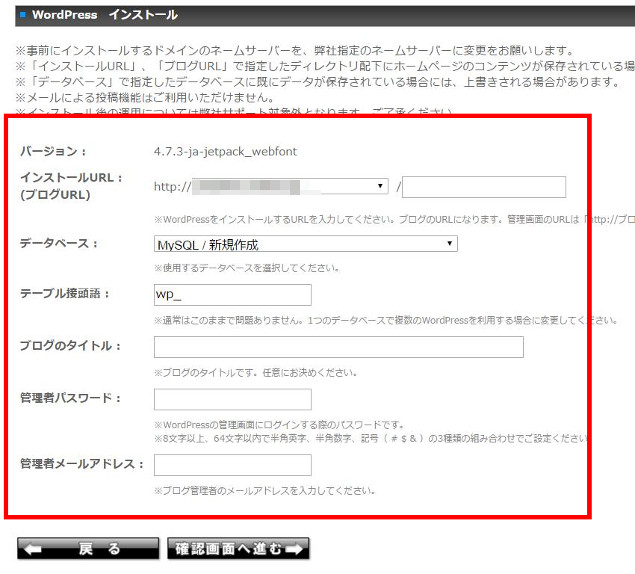635x574 pixels.
Task: Click the テーブル接頭語： label
Action: [65, 294]
